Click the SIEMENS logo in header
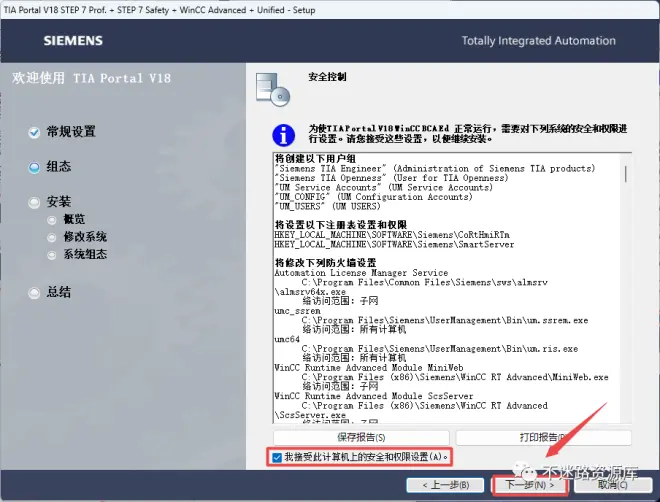Image resolution: width=660 pixels, height=502 pixels. (x=73, y=41)
